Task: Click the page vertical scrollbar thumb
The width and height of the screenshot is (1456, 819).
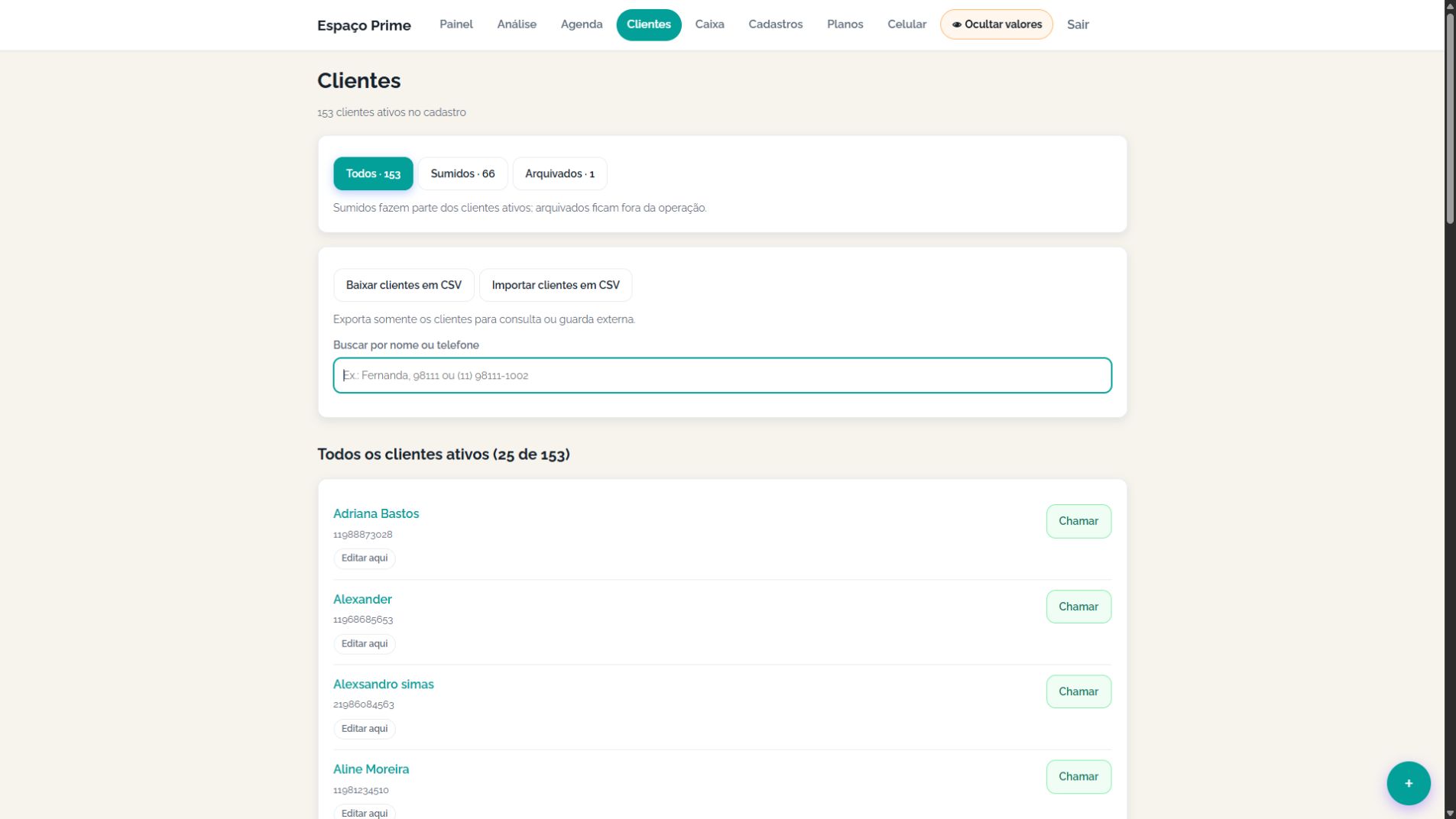Action: [1450, 118]
